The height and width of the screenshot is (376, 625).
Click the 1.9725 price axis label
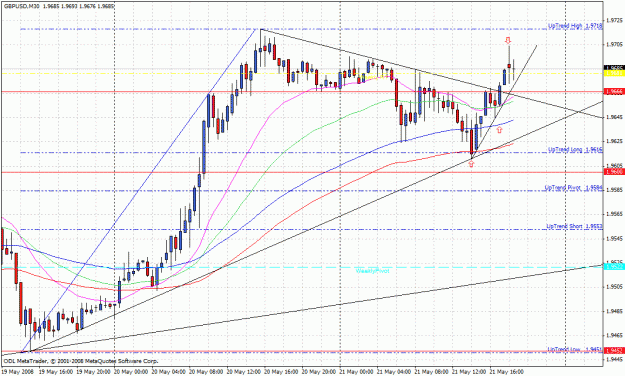click(x=615, y=20)
